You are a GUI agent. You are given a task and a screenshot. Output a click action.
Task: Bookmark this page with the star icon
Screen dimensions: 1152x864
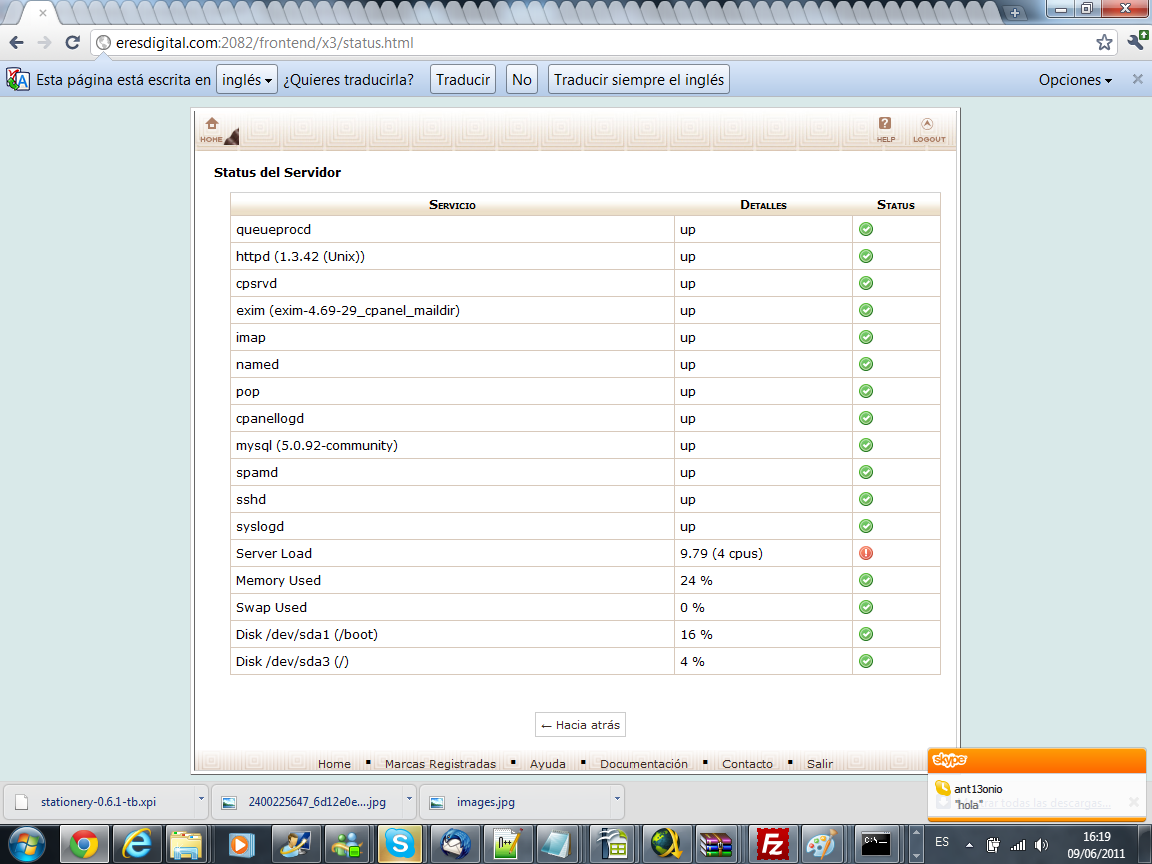[1104, 43]
